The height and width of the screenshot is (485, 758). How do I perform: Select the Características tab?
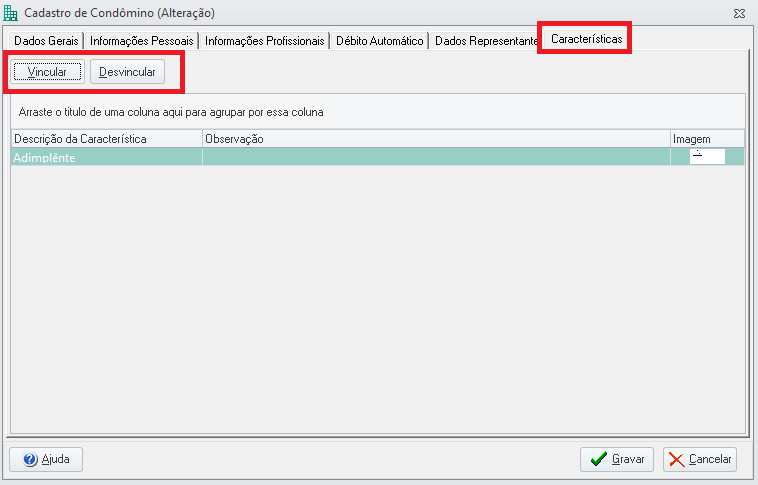point(586,39)
